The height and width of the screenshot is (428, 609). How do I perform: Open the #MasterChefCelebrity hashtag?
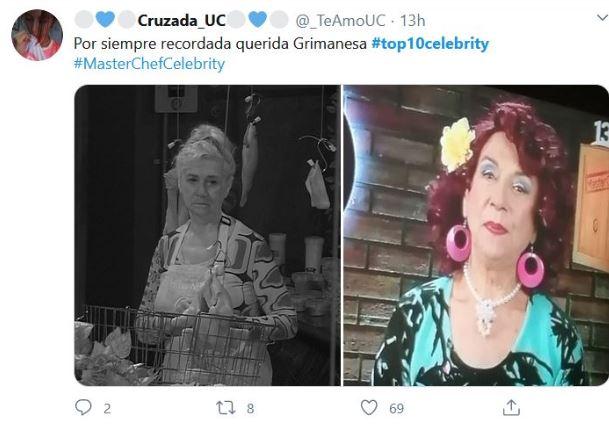(x=149, y=64)
